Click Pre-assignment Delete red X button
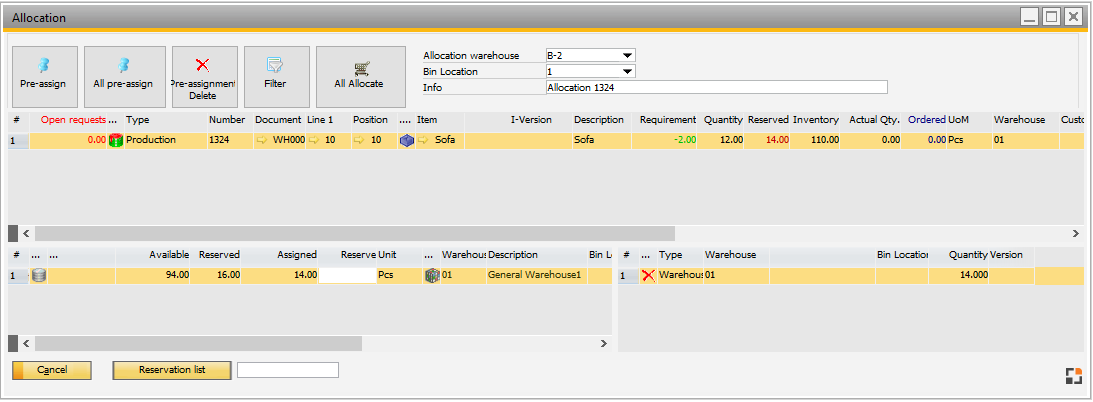This screenshot has width=1093, height=402. tap(204, 76)
